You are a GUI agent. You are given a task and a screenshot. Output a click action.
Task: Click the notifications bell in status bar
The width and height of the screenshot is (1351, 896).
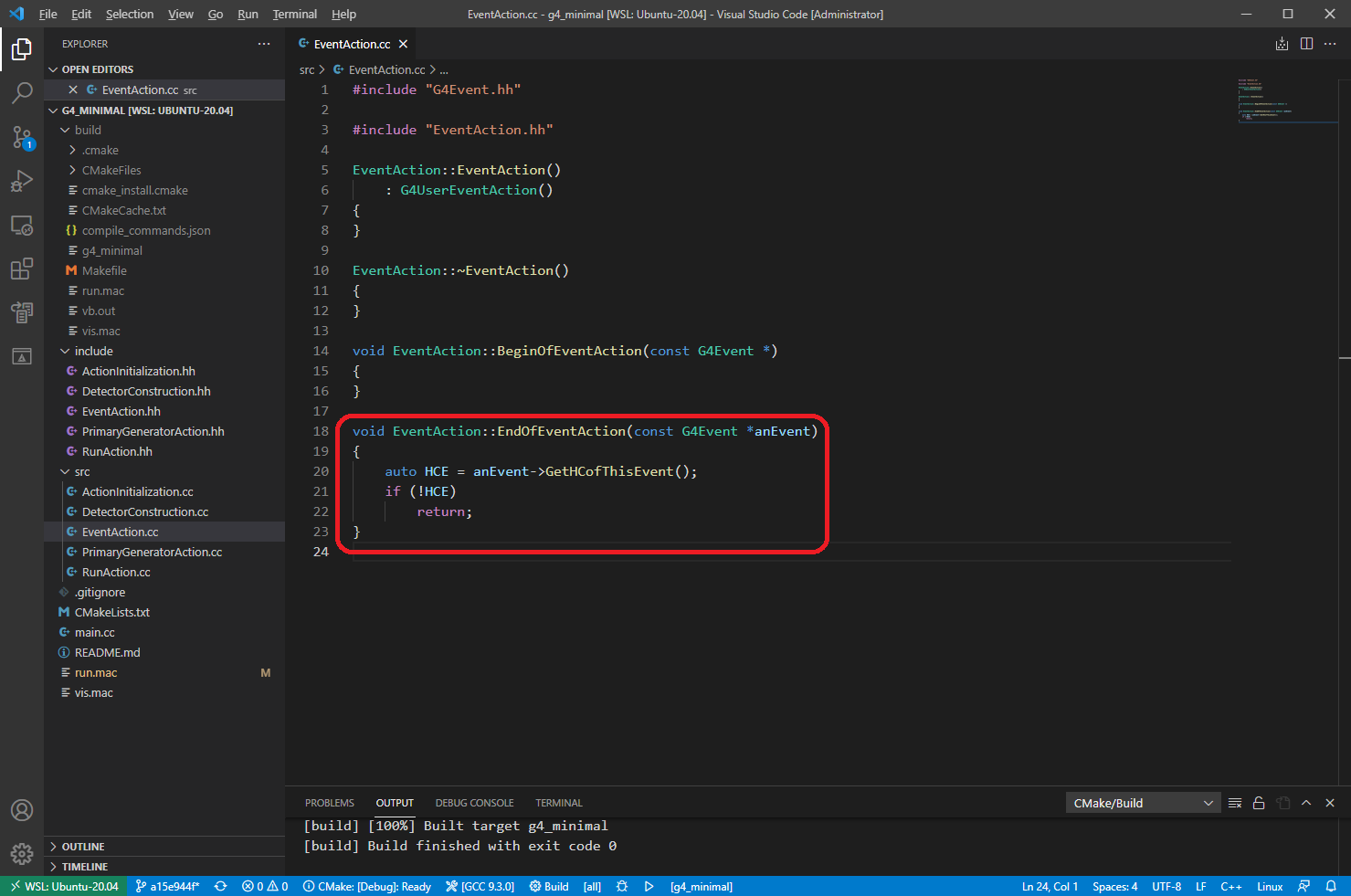[1331, 886]
